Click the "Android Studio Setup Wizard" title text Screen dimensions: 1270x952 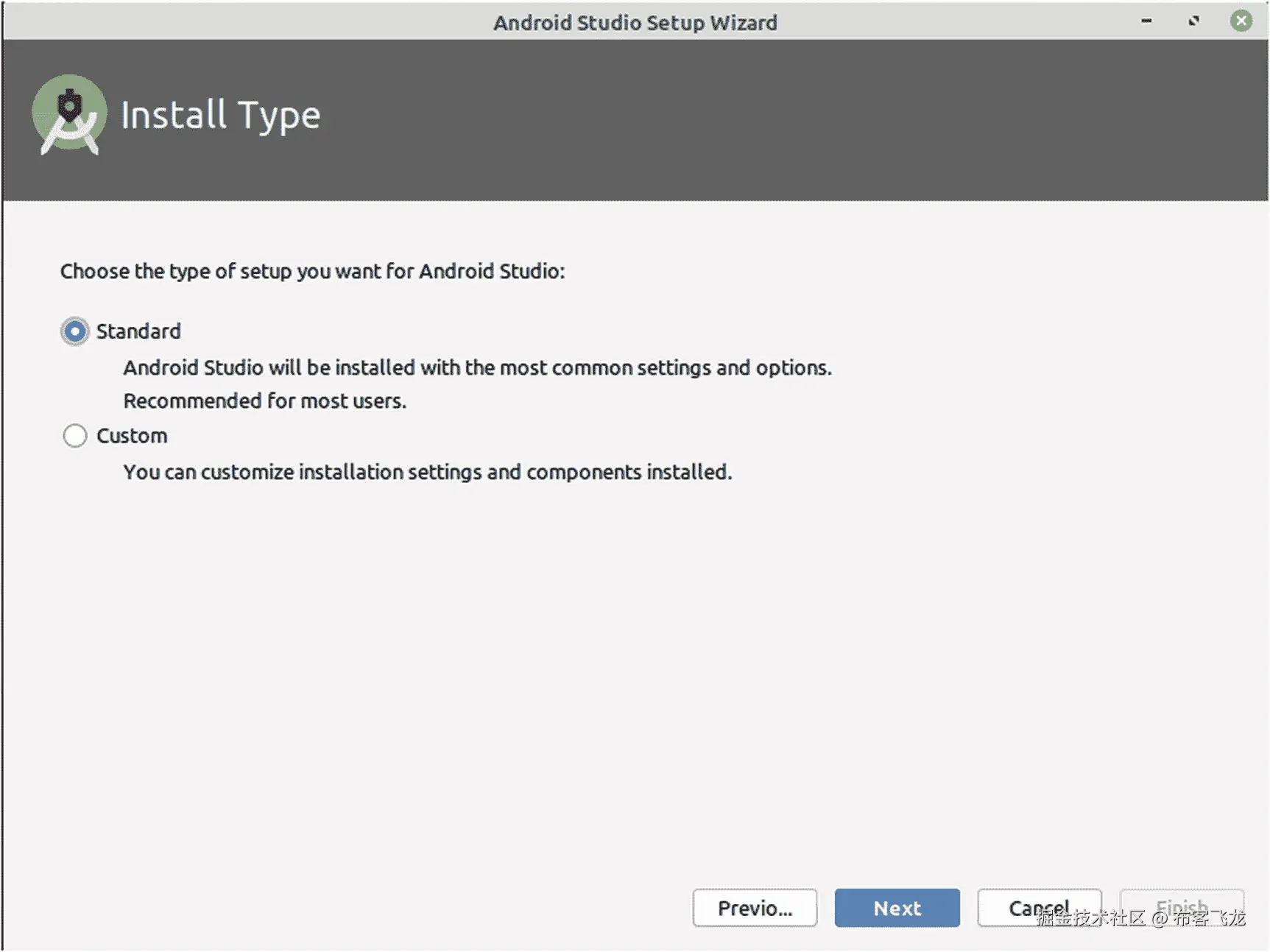click(635, 23)
